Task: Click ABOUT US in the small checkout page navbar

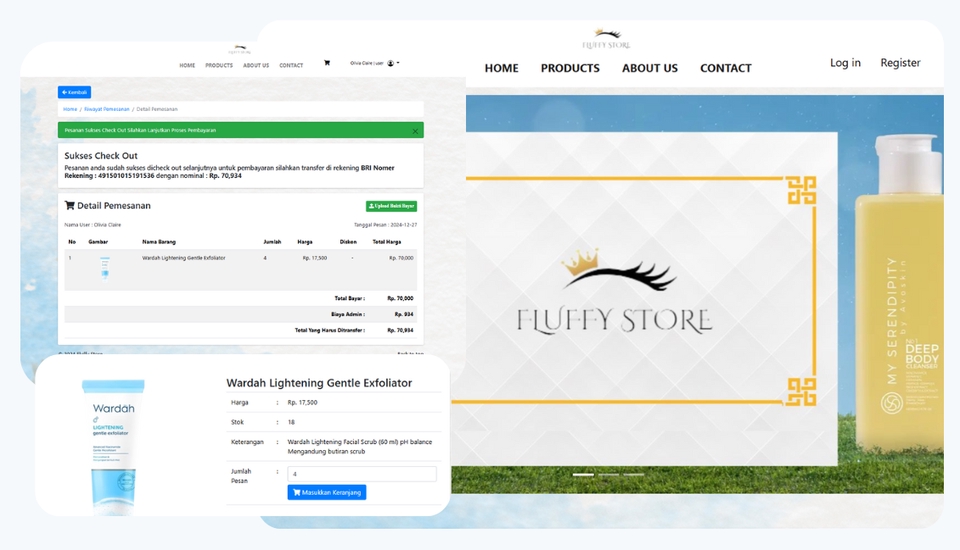Action: tap(256, 65)
